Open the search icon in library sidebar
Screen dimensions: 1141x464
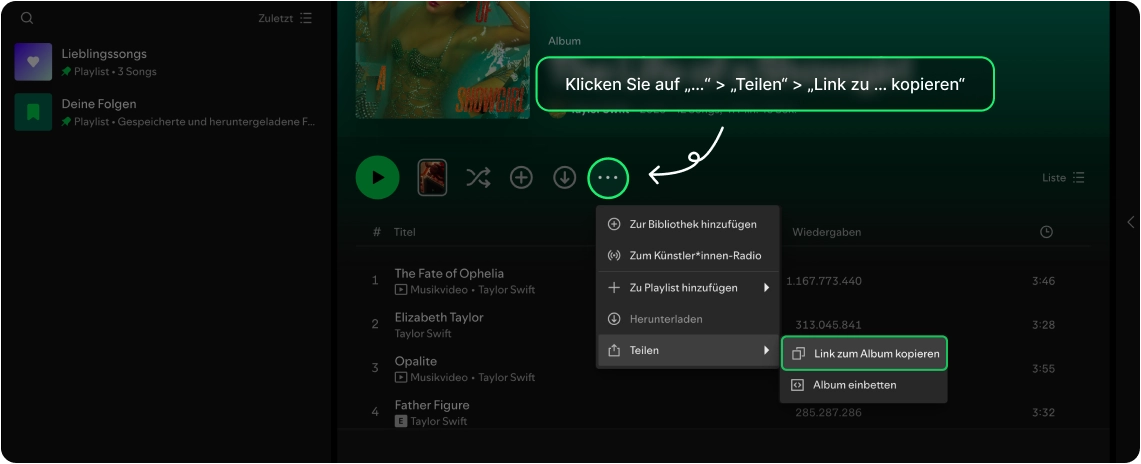27,18
